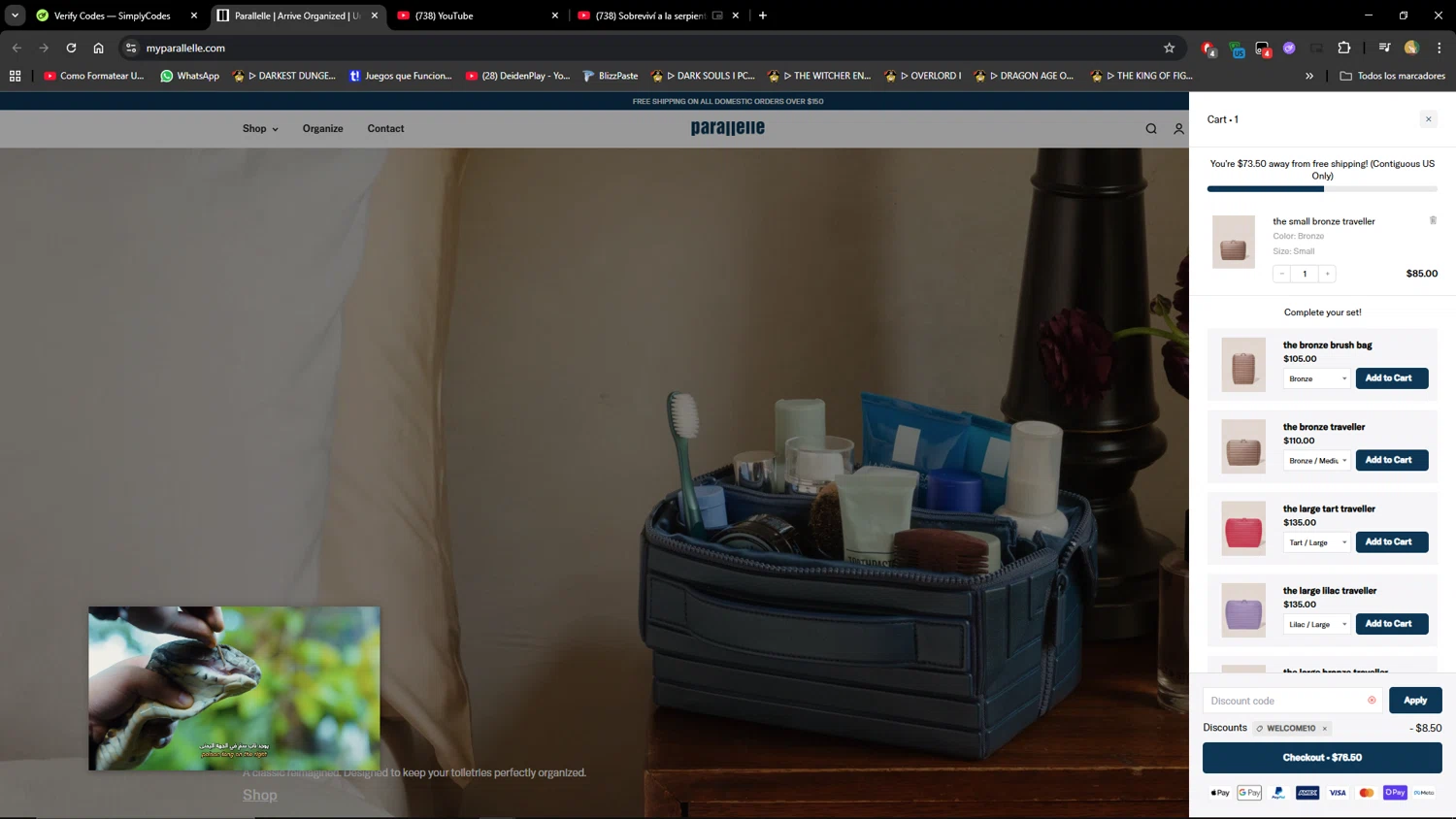The image size is (1456, 819).
Task: Open the large tart traveller thumbnail
Action: tap(1243, 528)
